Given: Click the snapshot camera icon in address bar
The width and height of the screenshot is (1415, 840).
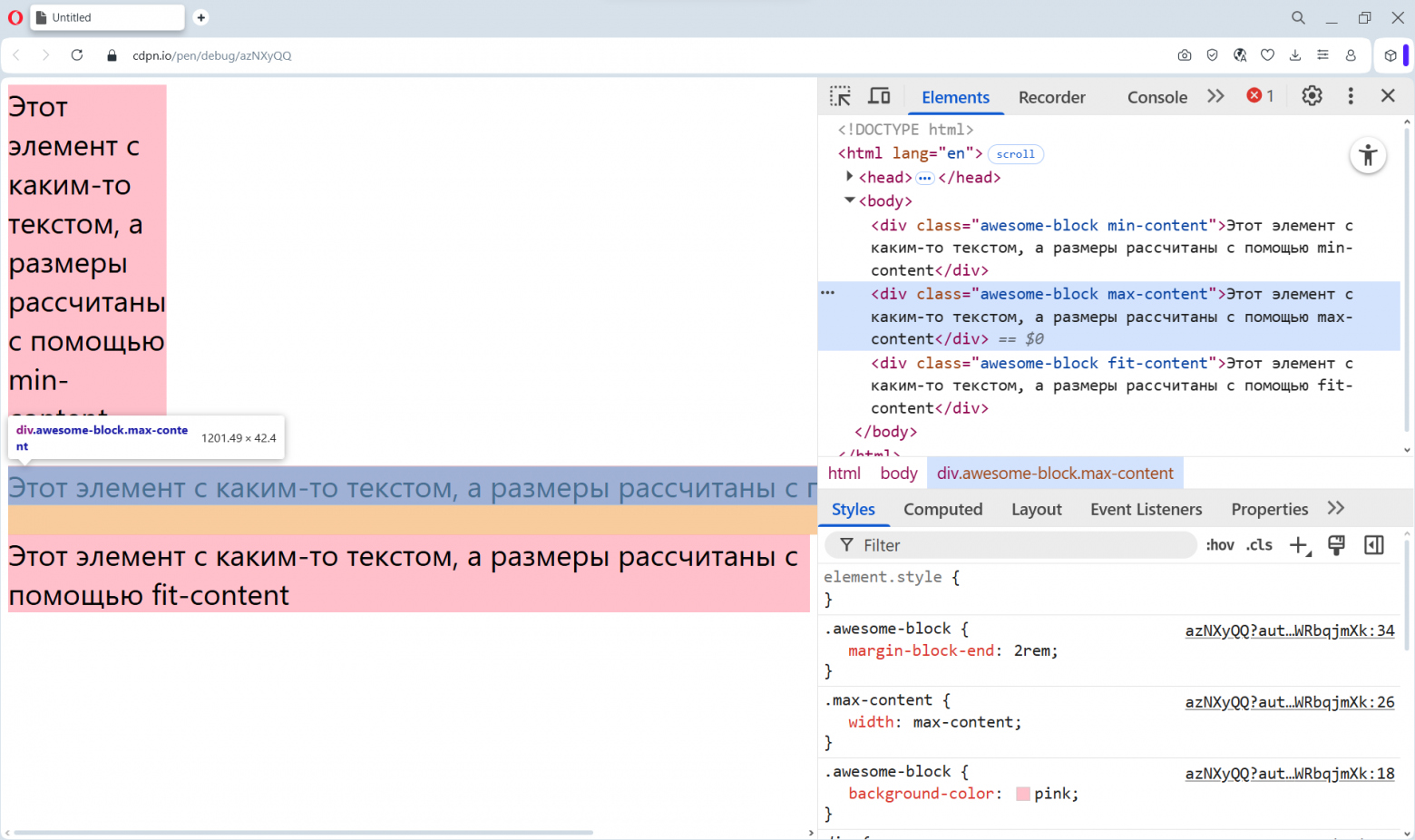Looking at the screenshot, I should (1185, 55).
